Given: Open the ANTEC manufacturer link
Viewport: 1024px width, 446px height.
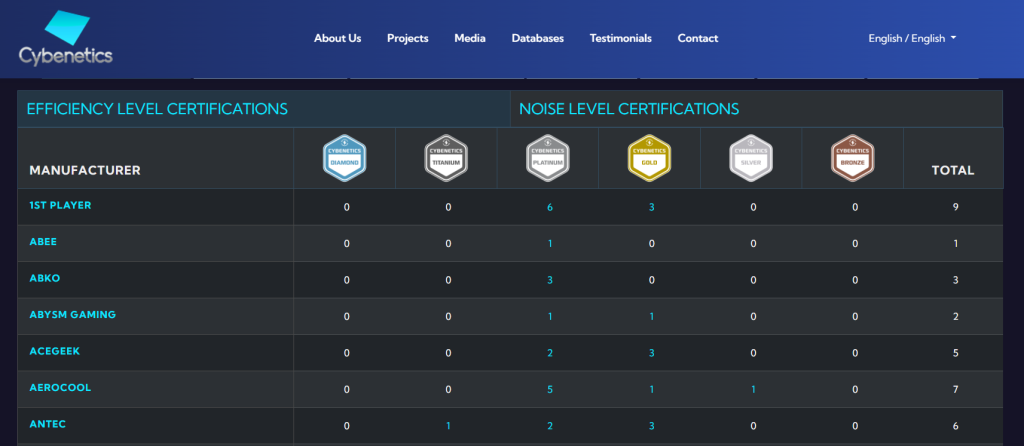Looking at the screenshot, I should tap(48, 424).
